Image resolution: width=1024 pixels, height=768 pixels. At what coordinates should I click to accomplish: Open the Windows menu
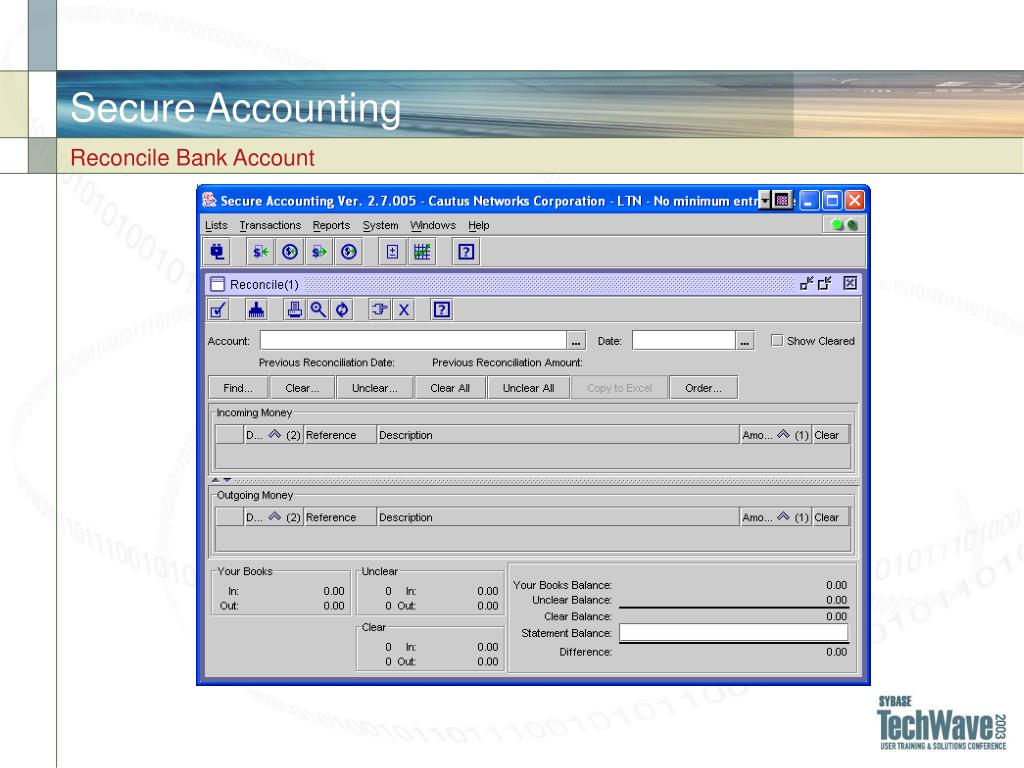click(x=432, y=225)
